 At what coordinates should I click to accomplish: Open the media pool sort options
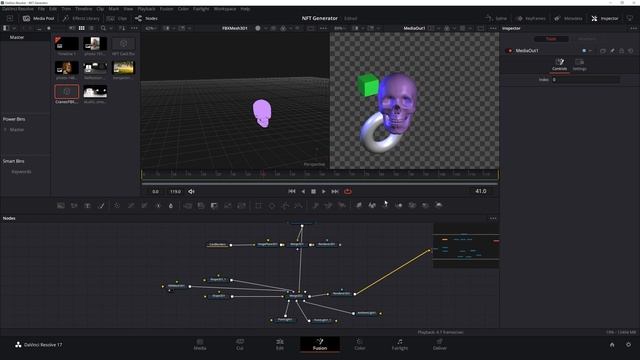122,28
